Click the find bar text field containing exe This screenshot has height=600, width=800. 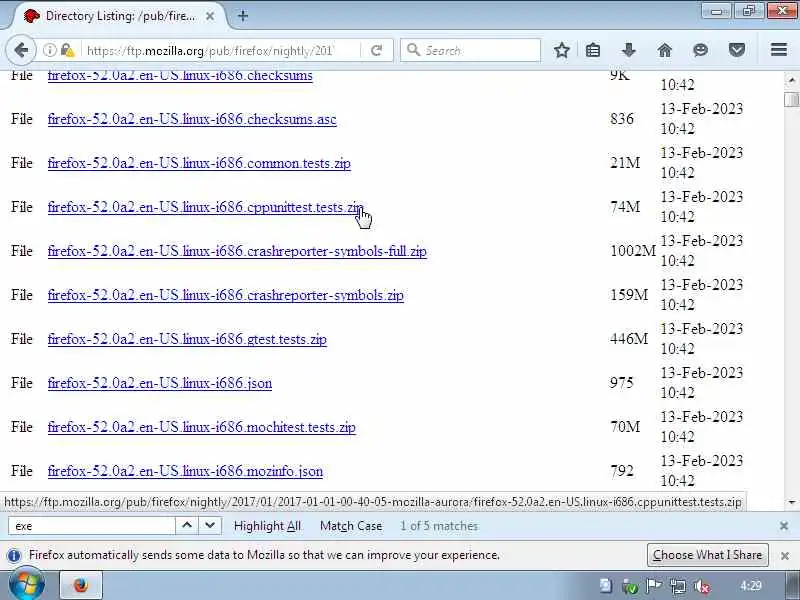coord(92,526)
